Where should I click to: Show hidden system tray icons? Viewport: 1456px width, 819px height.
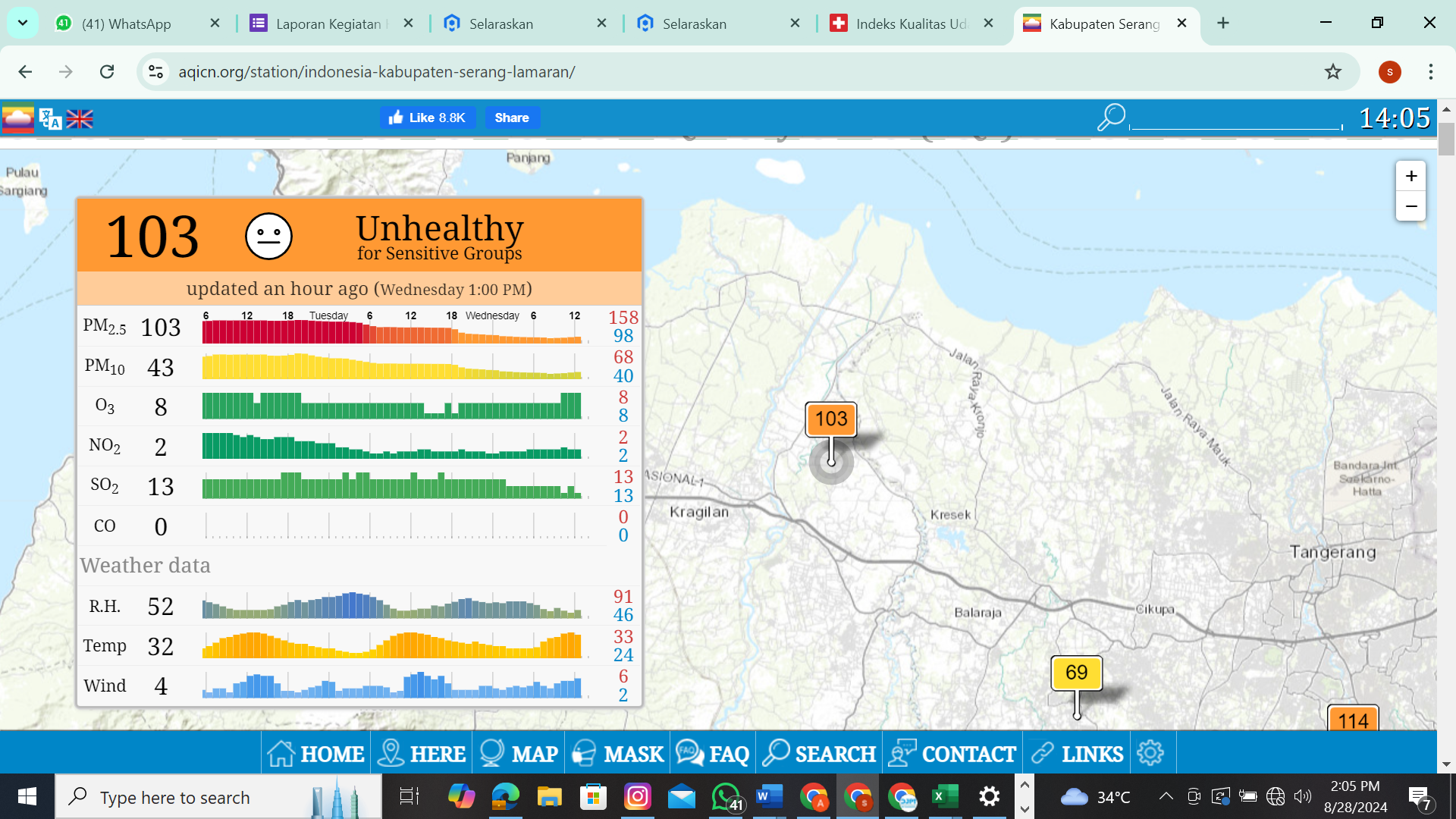pyautogui.click(x=1166, y=796)
